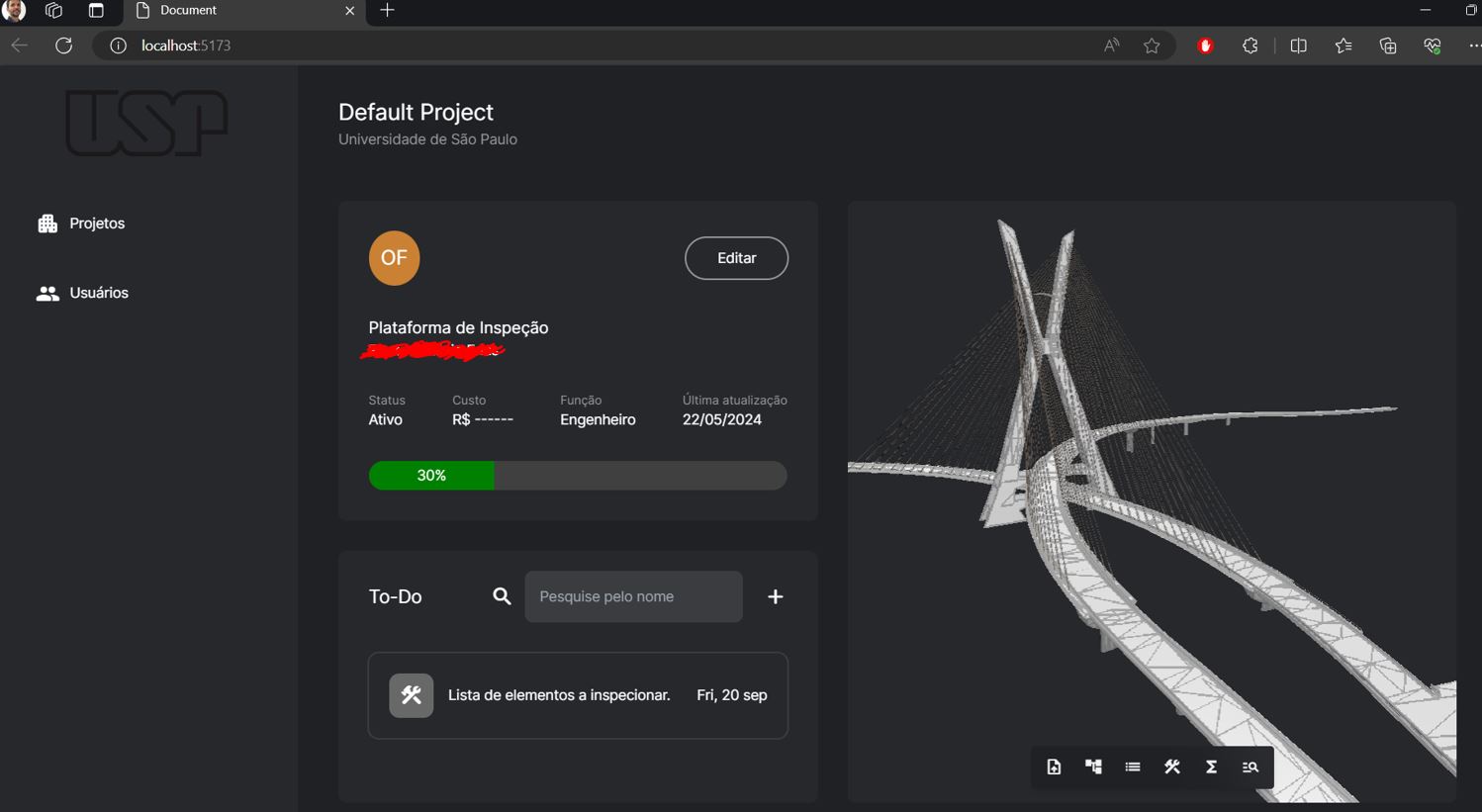Viewport: 1482px width, 812px height.
Task: Select the hammer and wrench tools icon
Action: pyautogui.click(x=1172, y=767)
